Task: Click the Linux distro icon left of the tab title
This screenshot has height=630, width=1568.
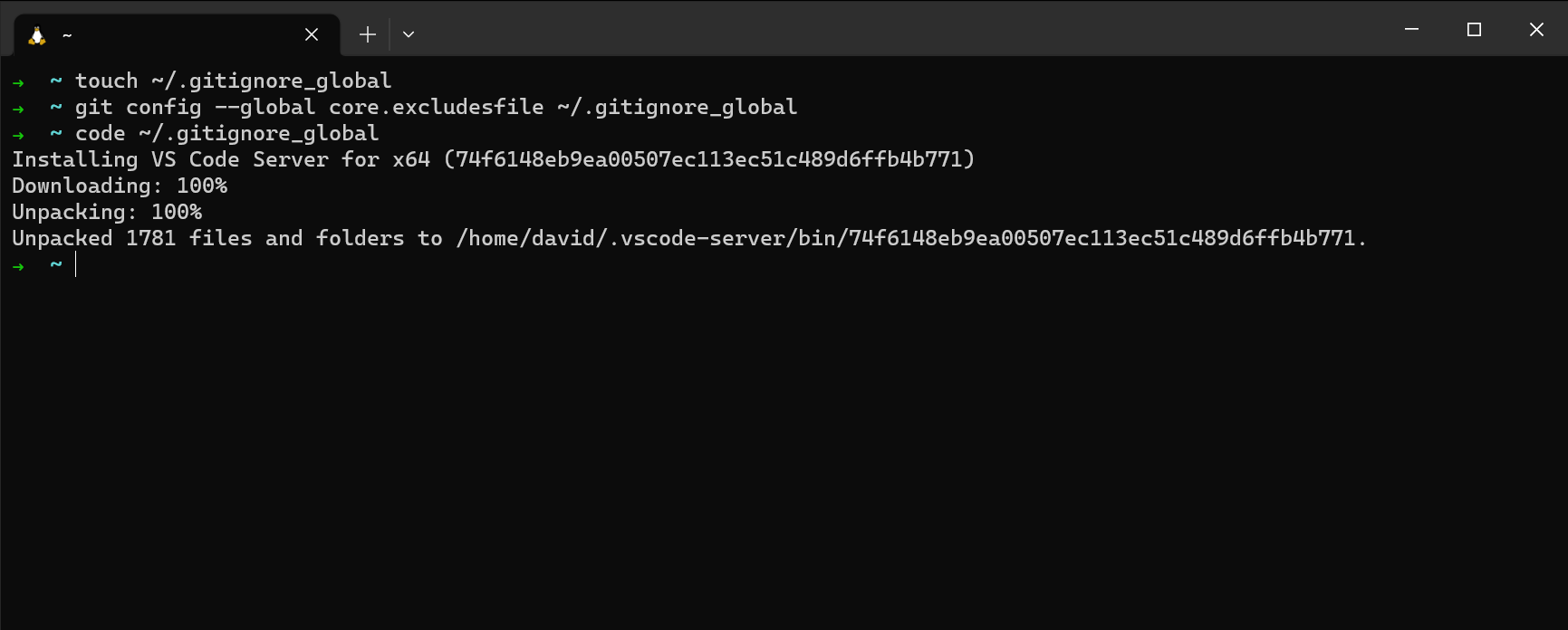Action: [35, 34]
